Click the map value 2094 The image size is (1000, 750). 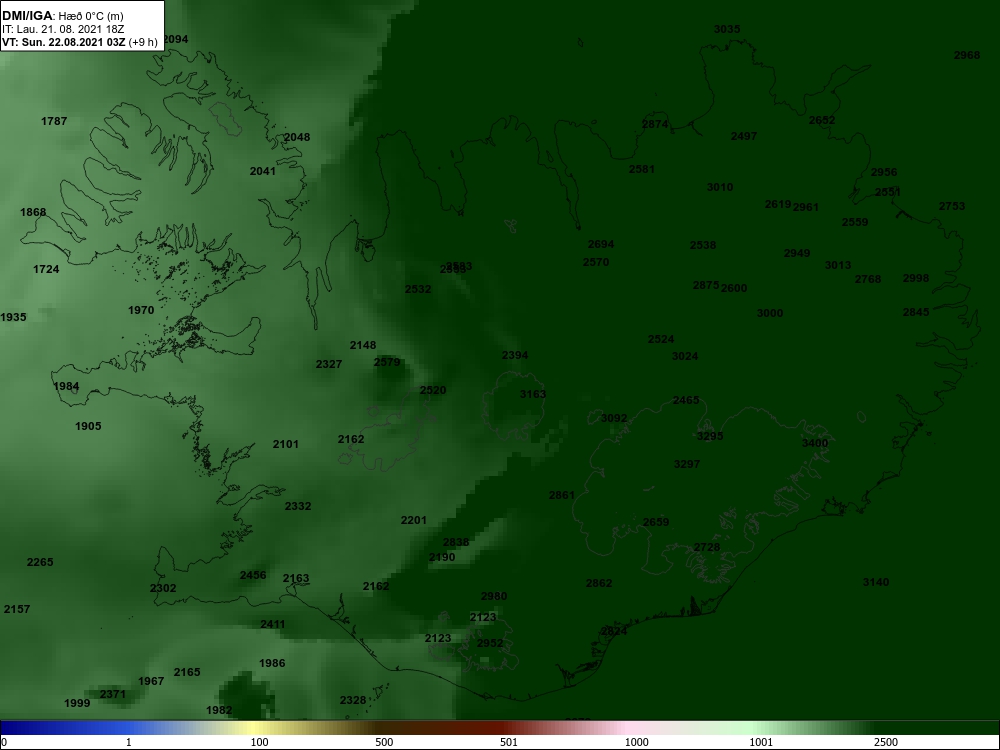coord(175,40)
